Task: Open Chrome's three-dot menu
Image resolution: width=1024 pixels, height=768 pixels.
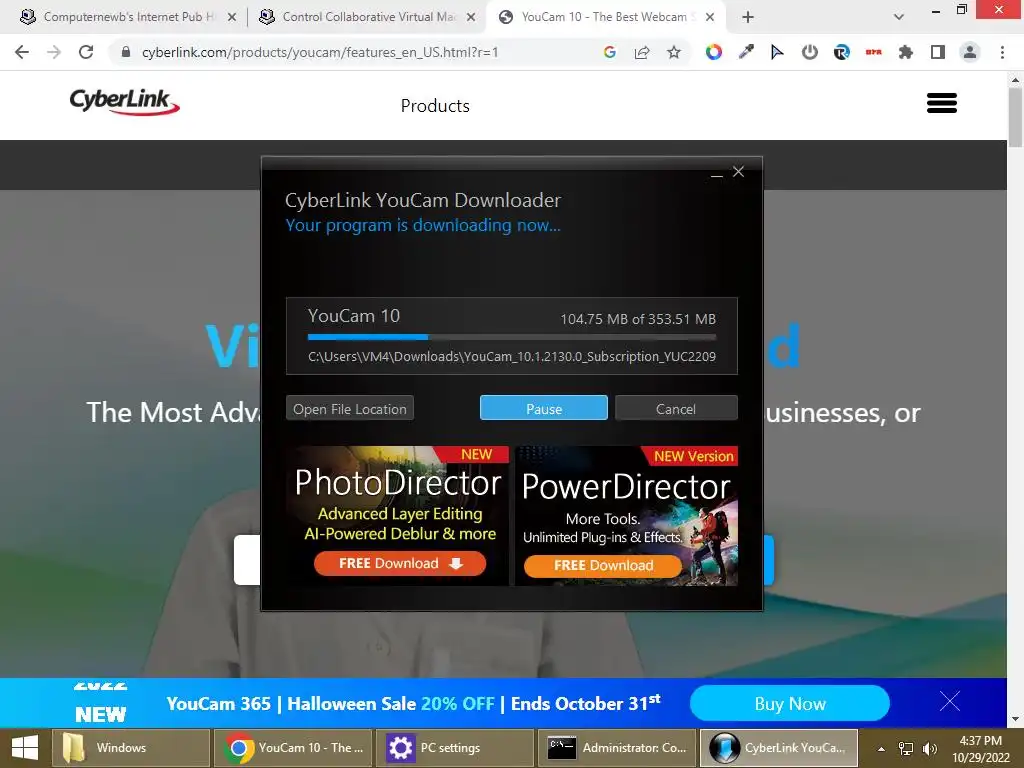Action: click(1002, 52)
